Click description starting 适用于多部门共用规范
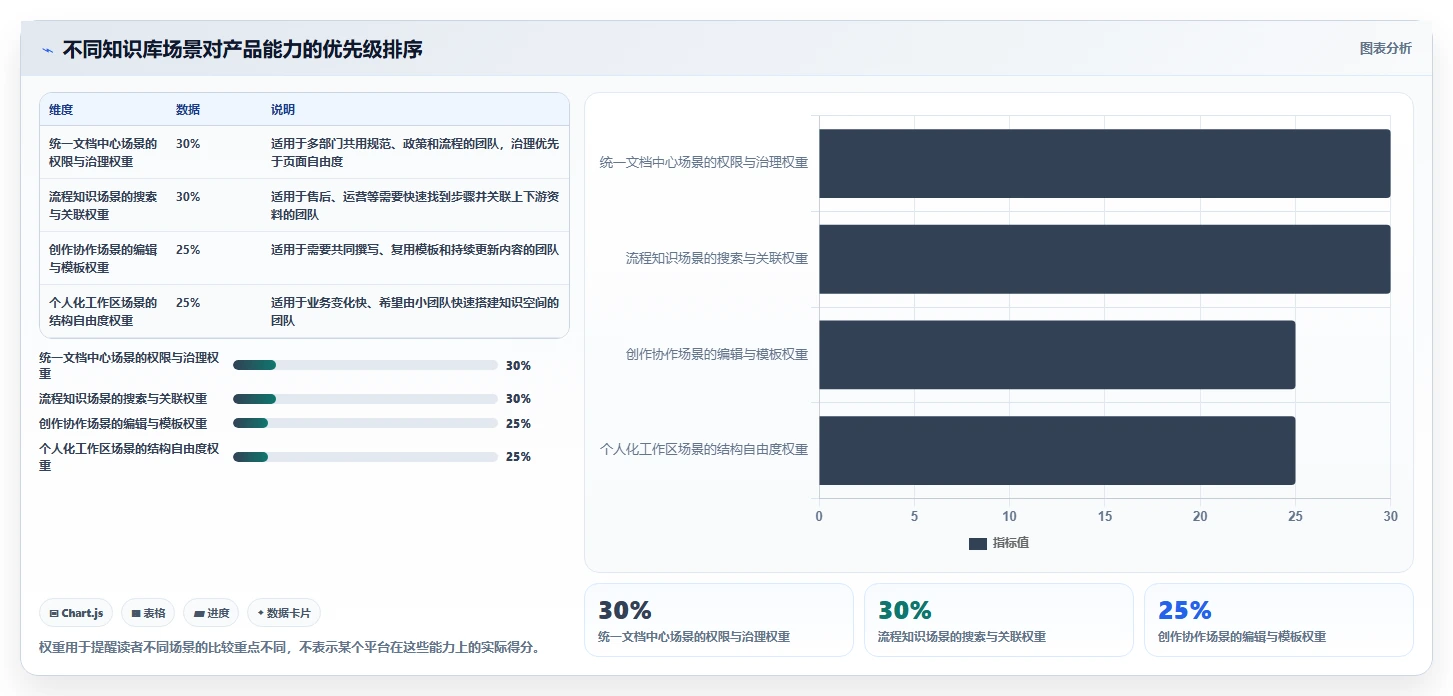Viewport: 1453px width, 696px height. 415,152
